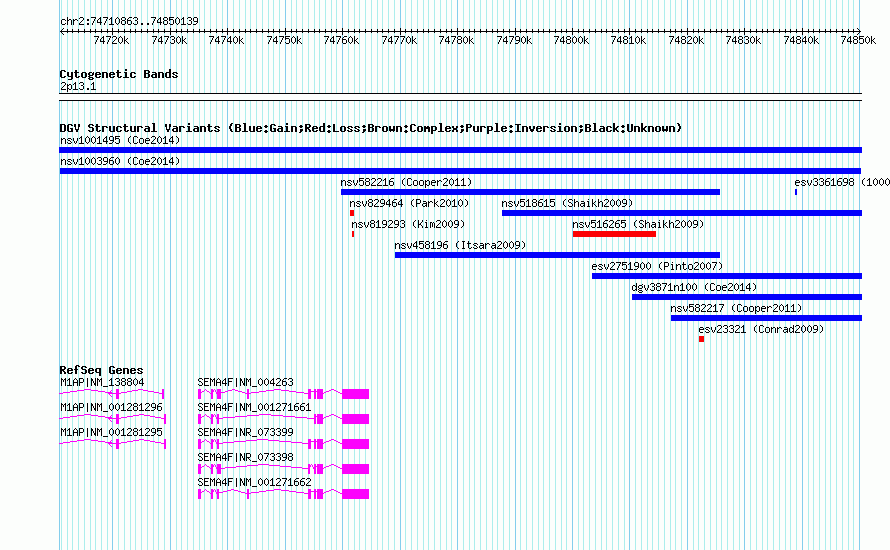Click the M1AP|NM_001281295 gene label
The height and width of the screenshot is (550, 890).
[x=111, y=433]
